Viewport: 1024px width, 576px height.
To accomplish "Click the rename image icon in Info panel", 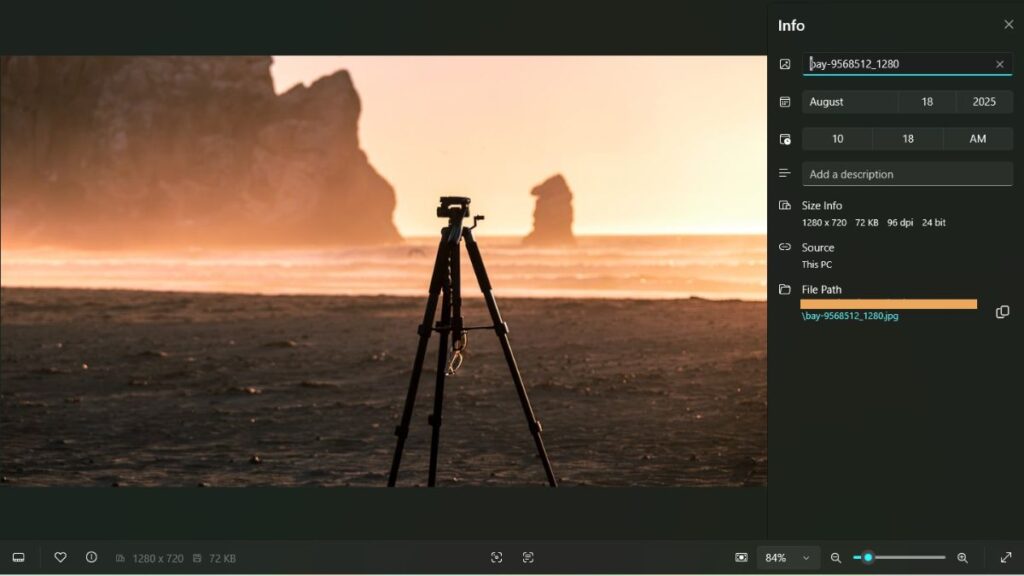I will (786, 63).
